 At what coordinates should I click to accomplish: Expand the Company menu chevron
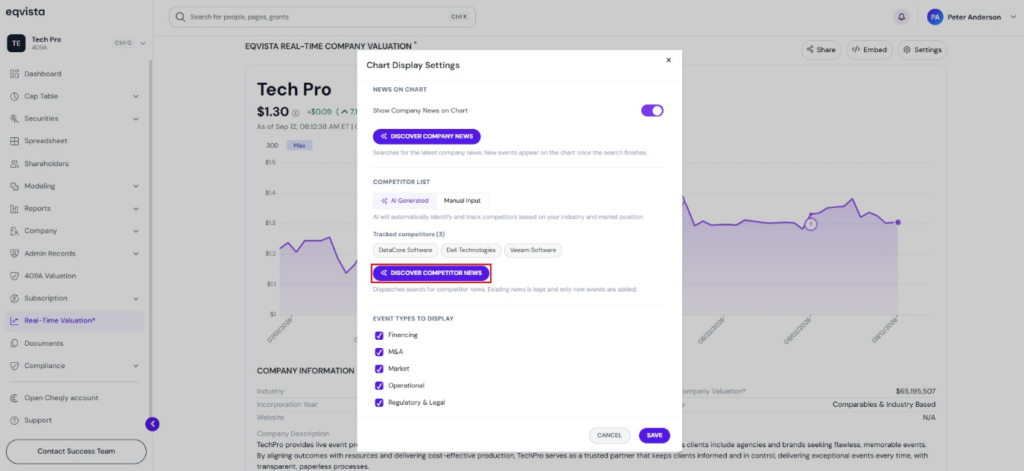[136, 231]
